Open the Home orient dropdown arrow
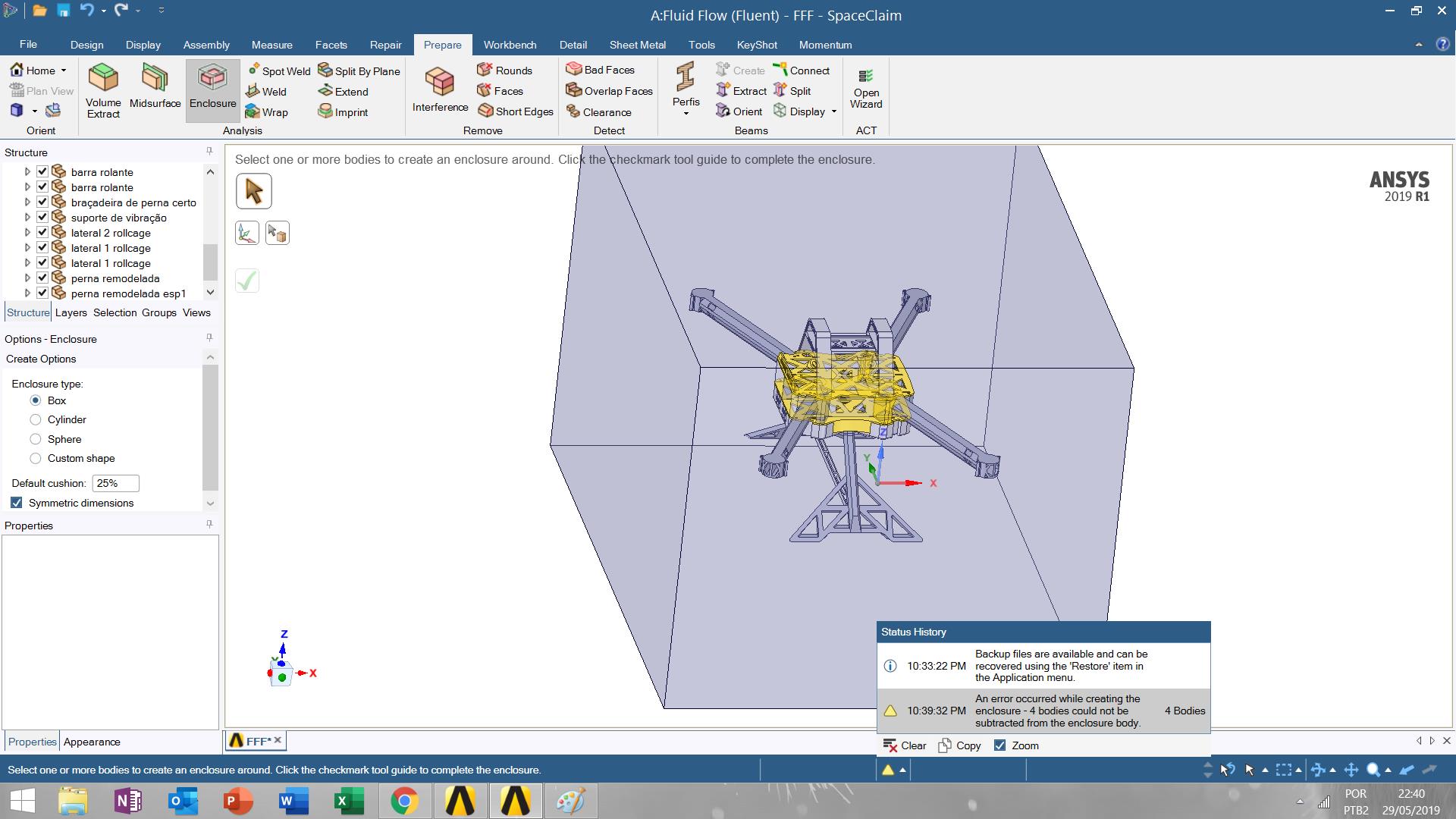The image size is (1456, 819). pos(64,71)
